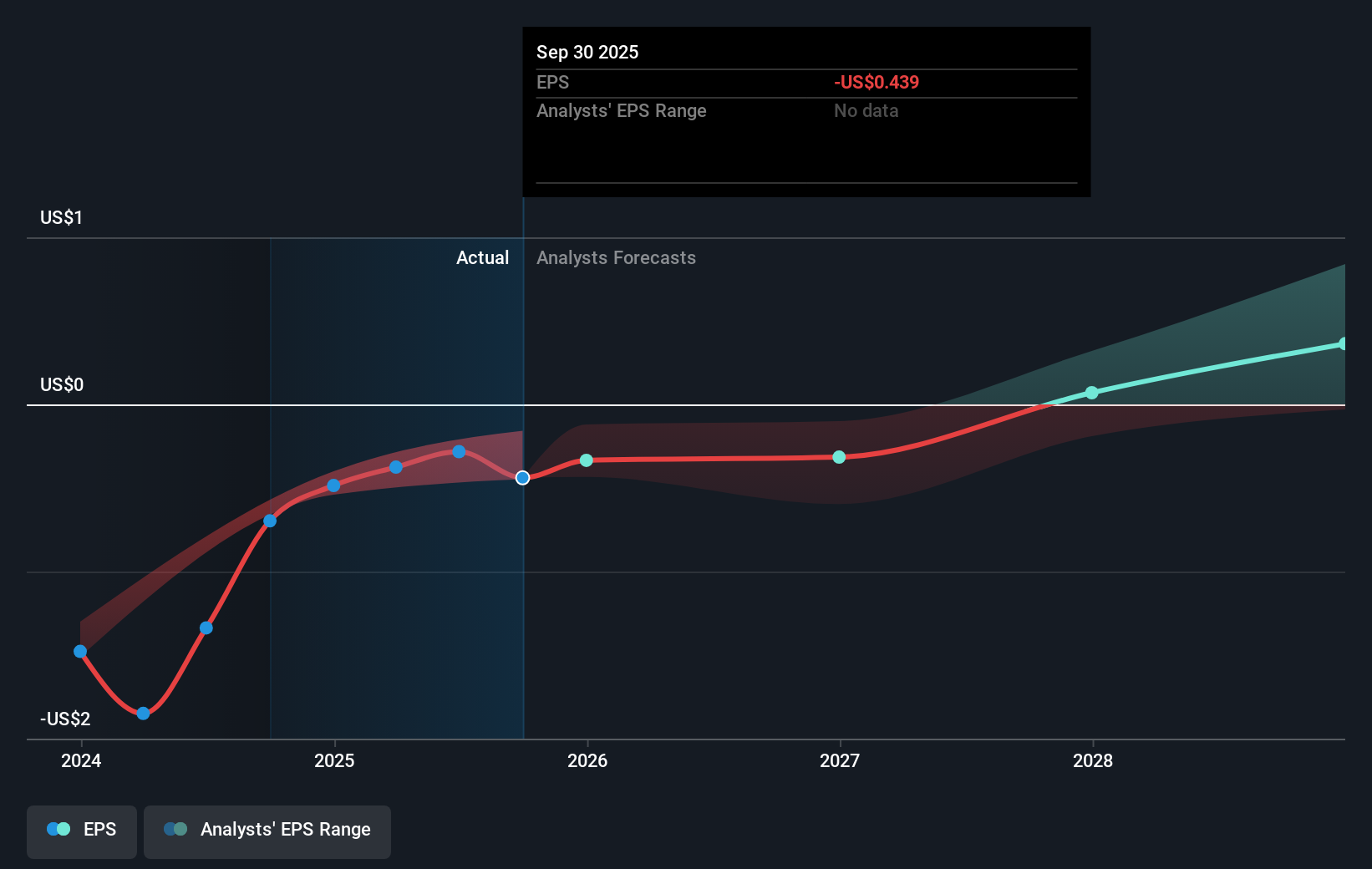Click the early-2025 EPS point after the 2025 tick
Viewport: 1372px width, 869px height.
coord(396,467)
